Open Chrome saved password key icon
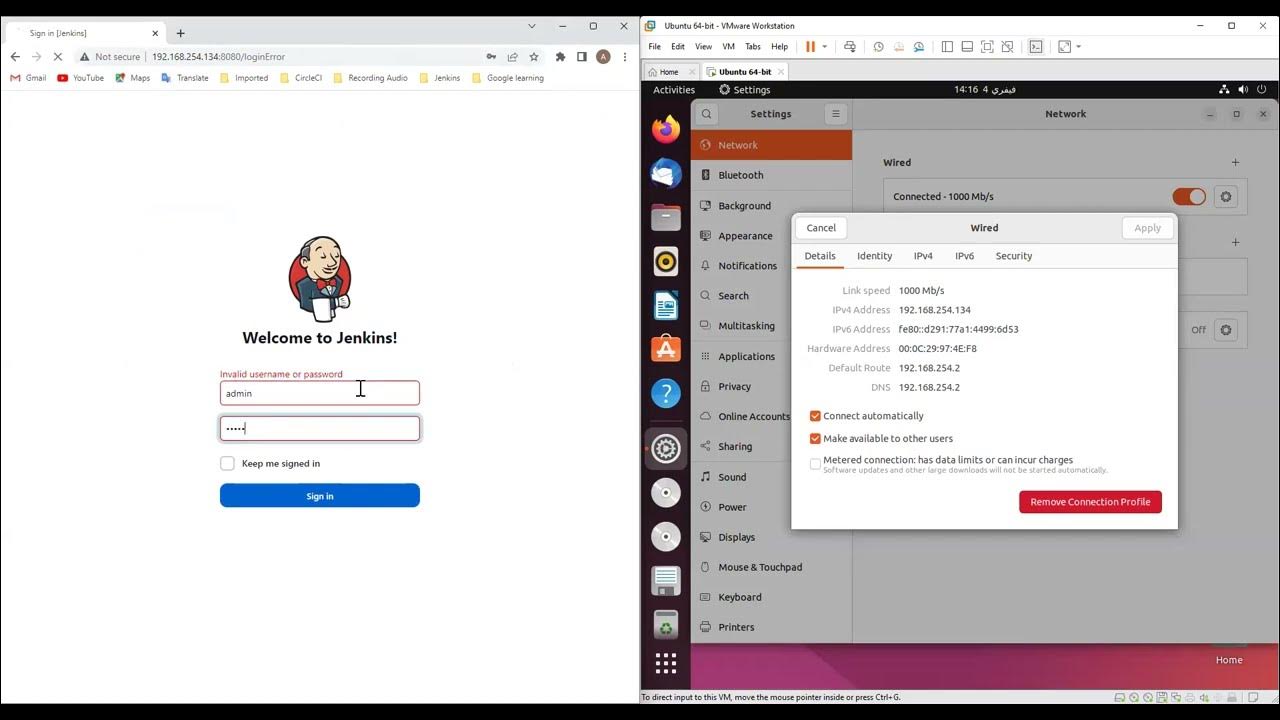 pos(490,57)
